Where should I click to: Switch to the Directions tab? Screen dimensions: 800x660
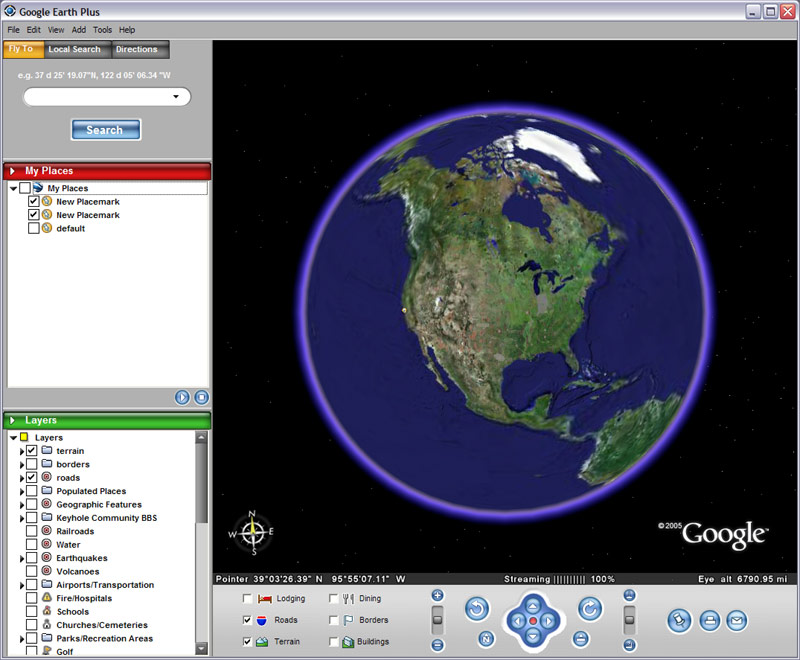pos(137,49)
